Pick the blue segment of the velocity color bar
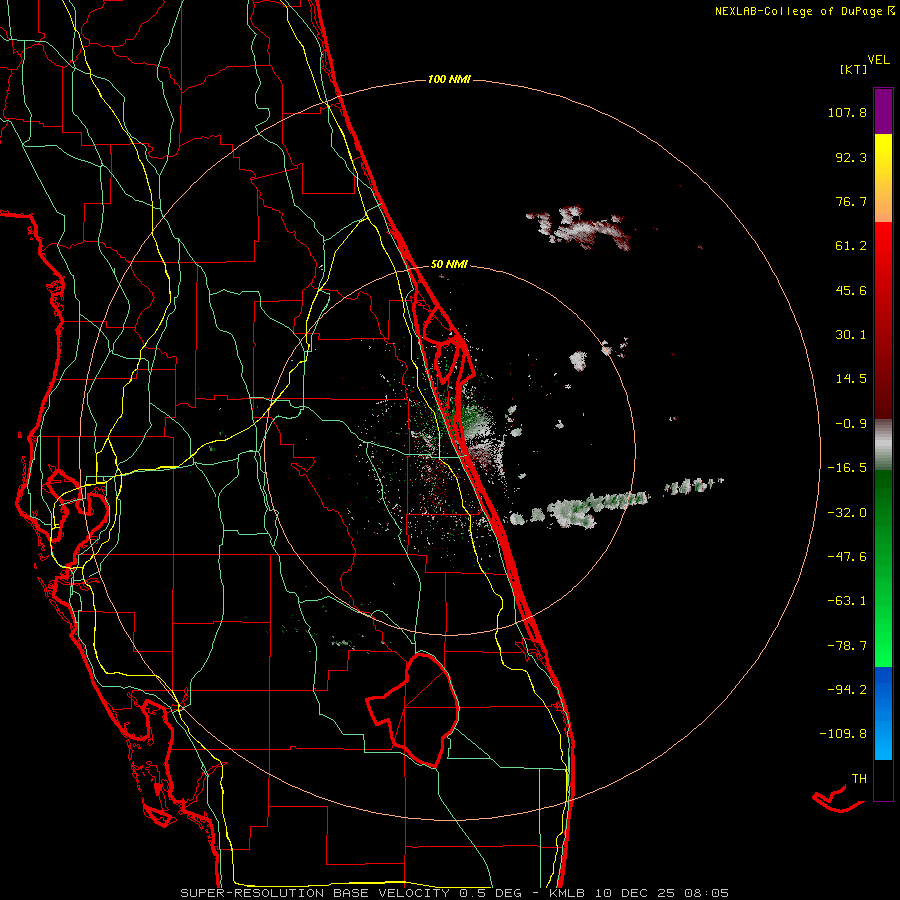Viewport: 900px width, 900px height. click(883, 713)
